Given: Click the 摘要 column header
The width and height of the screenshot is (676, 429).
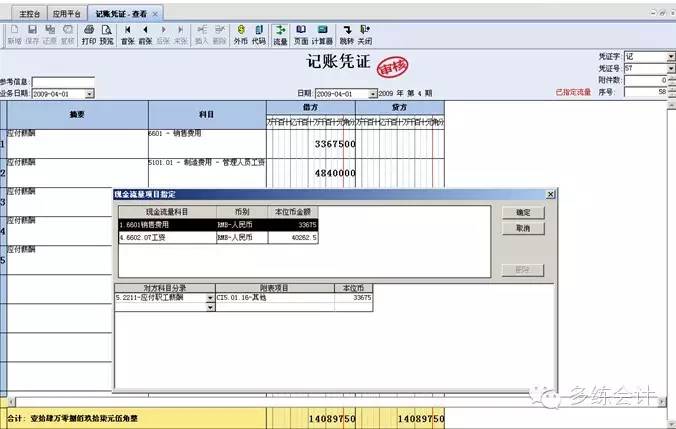Looking at the screenshot, I should 78,115.
